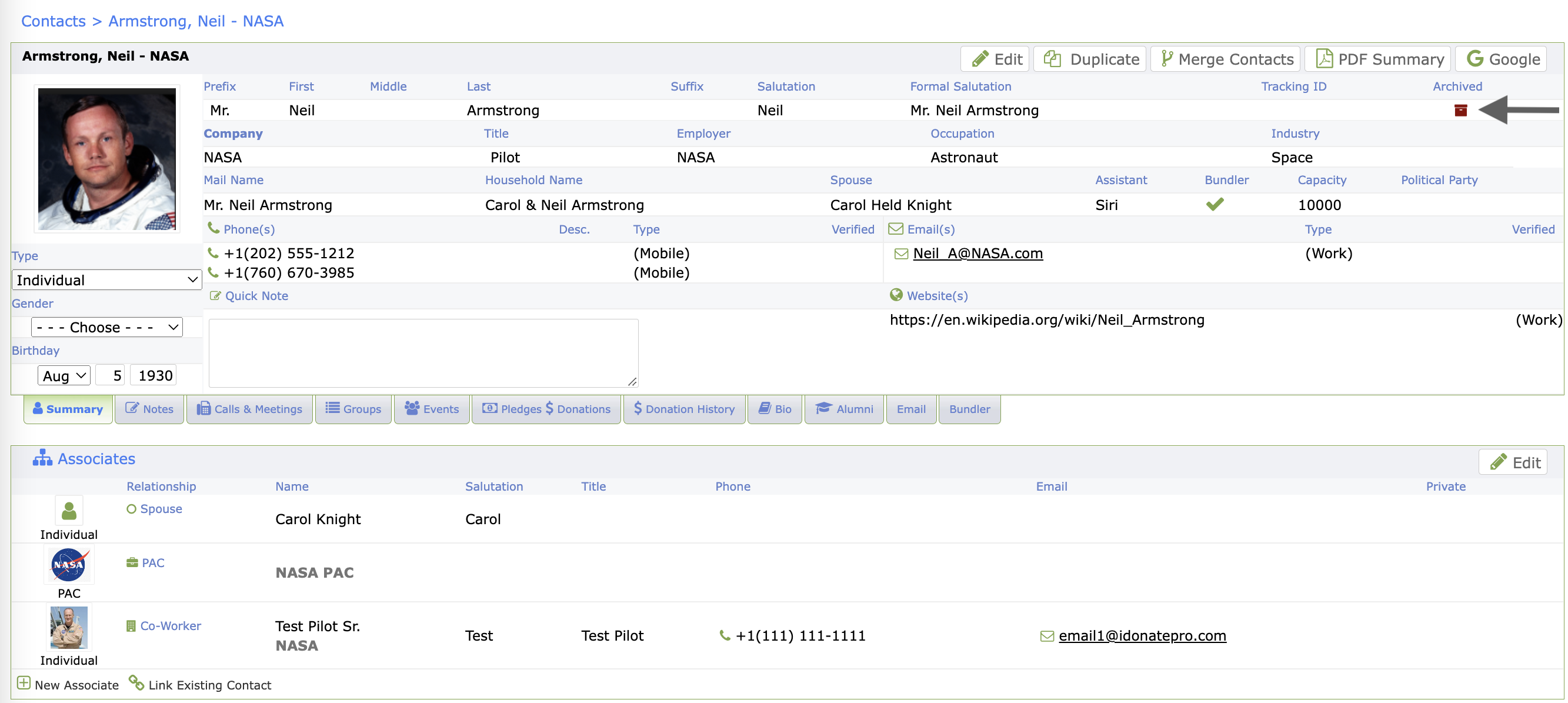Image resolution: width=1568 pixels, height=703 pixels.
Task: Click the Associates section Edit button
Action: (x=1513, y=462)
